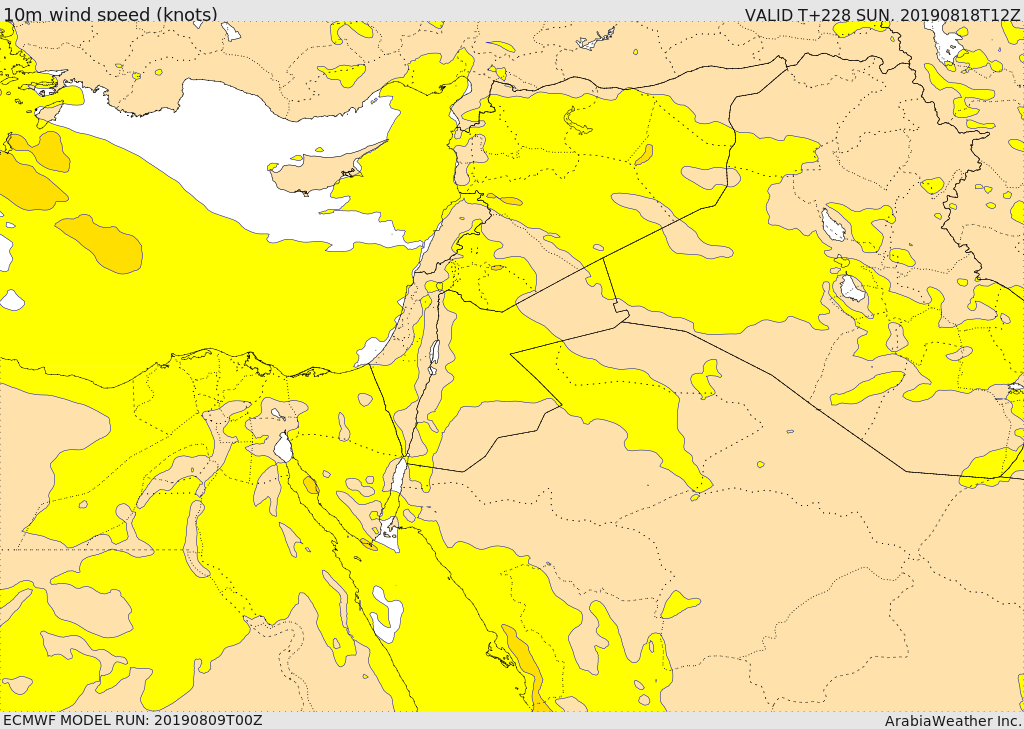Click the 'ECMWF MODEL RUN: 20190809T00Z' text
The image size is (1024, 729).
133,720
